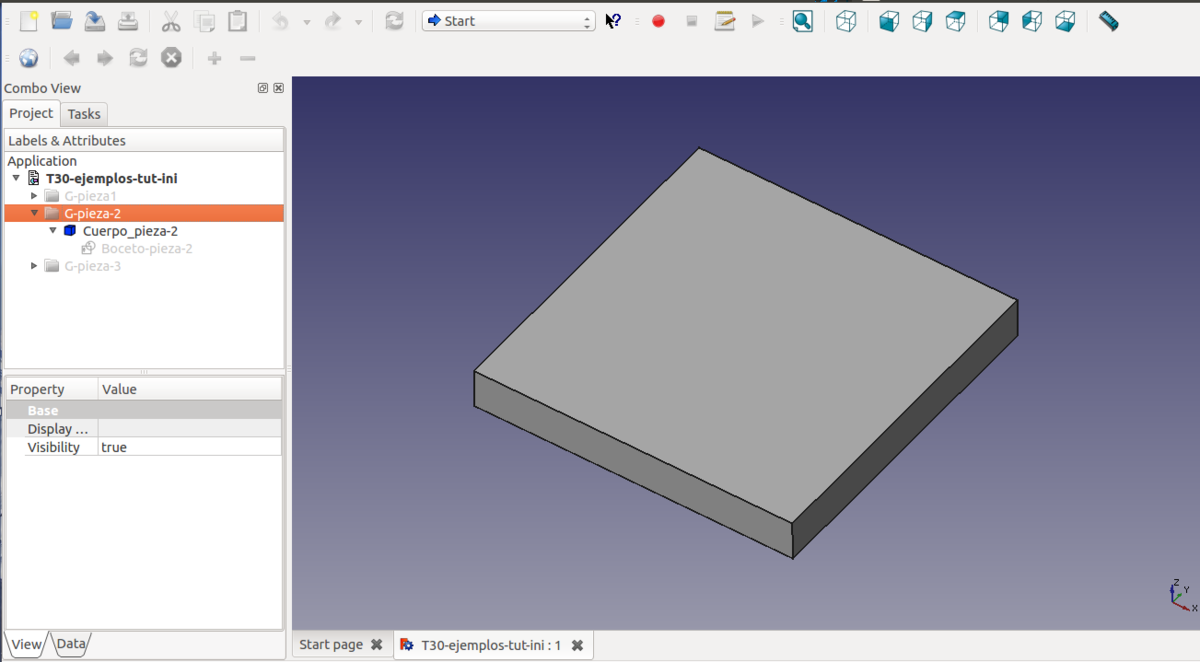
Task: Select Boceto-pieza-2 sketch in the tree
Action: click(146, 248)
